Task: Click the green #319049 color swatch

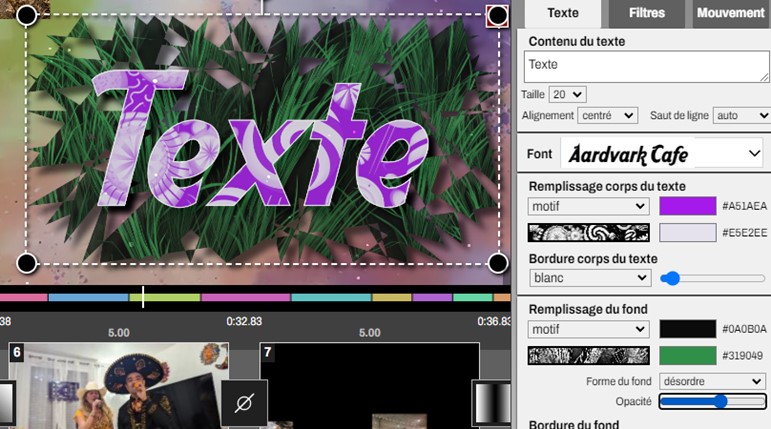Action: pyautogui.click(x=687, y=355)
